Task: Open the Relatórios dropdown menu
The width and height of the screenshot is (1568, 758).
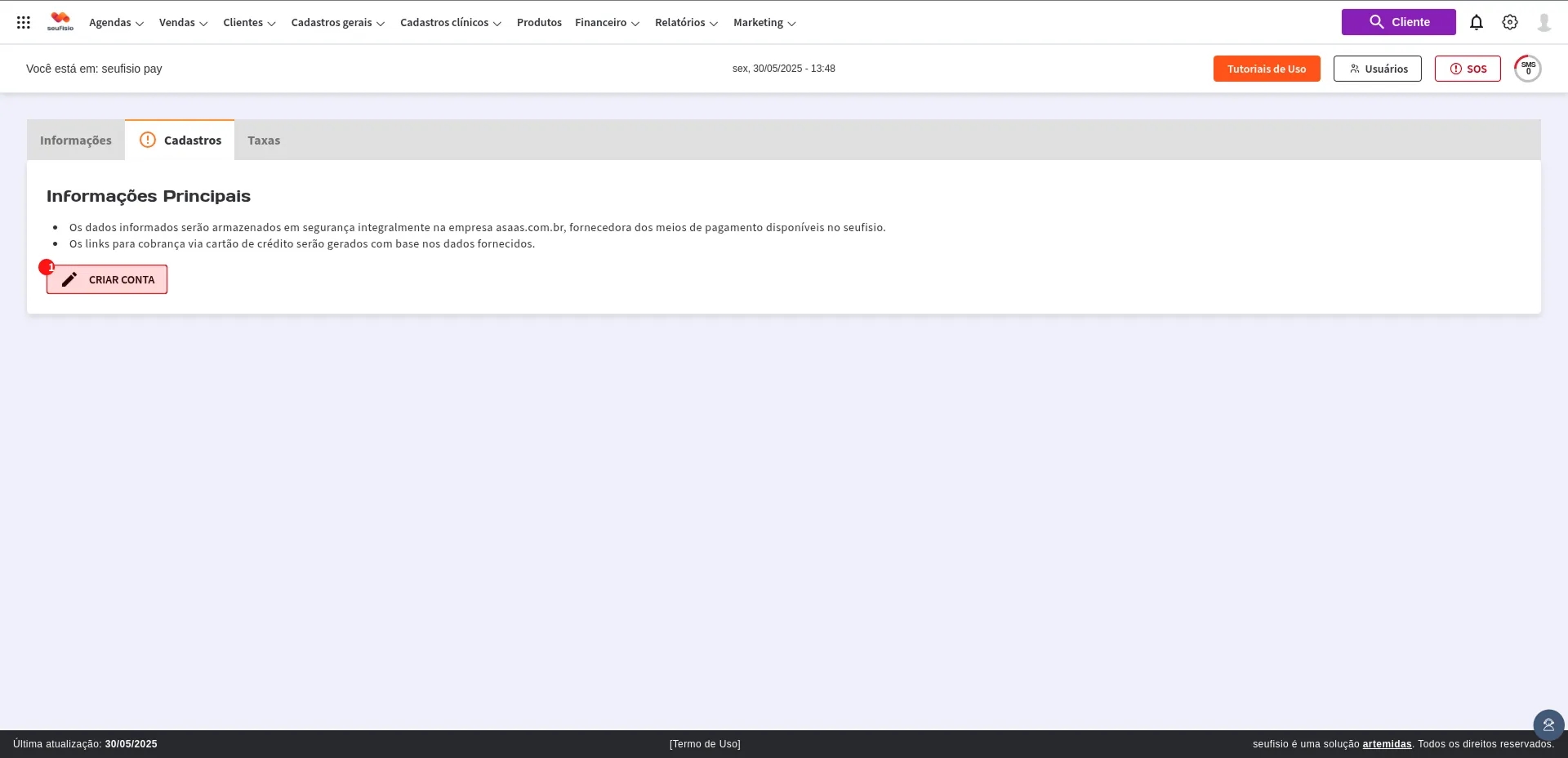Action: pyautogui.click(x=686, y=23)
